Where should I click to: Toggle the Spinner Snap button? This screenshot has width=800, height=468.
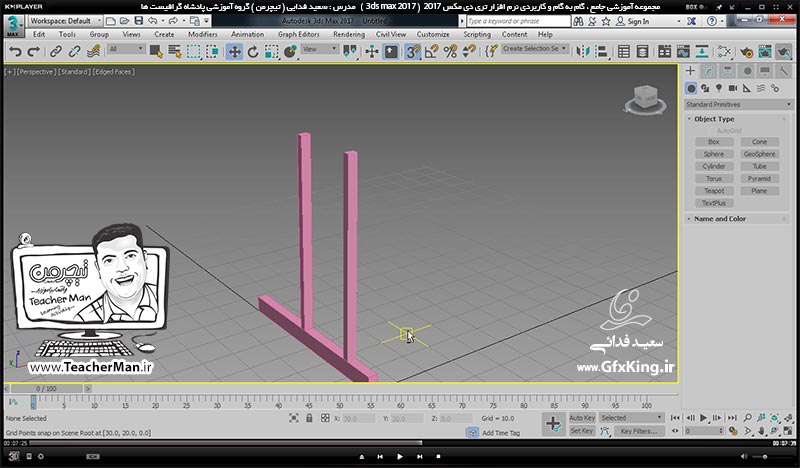(x=469, y=52)
